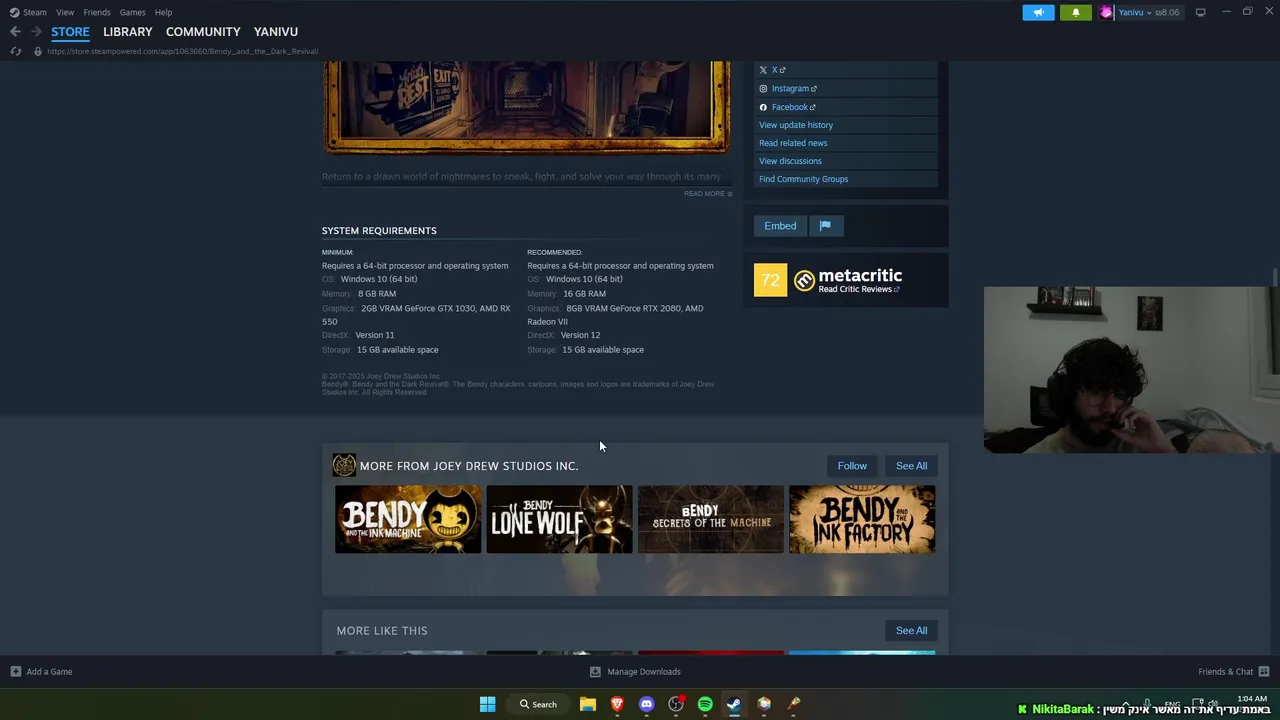Find Community Groups

coord(803,179)
